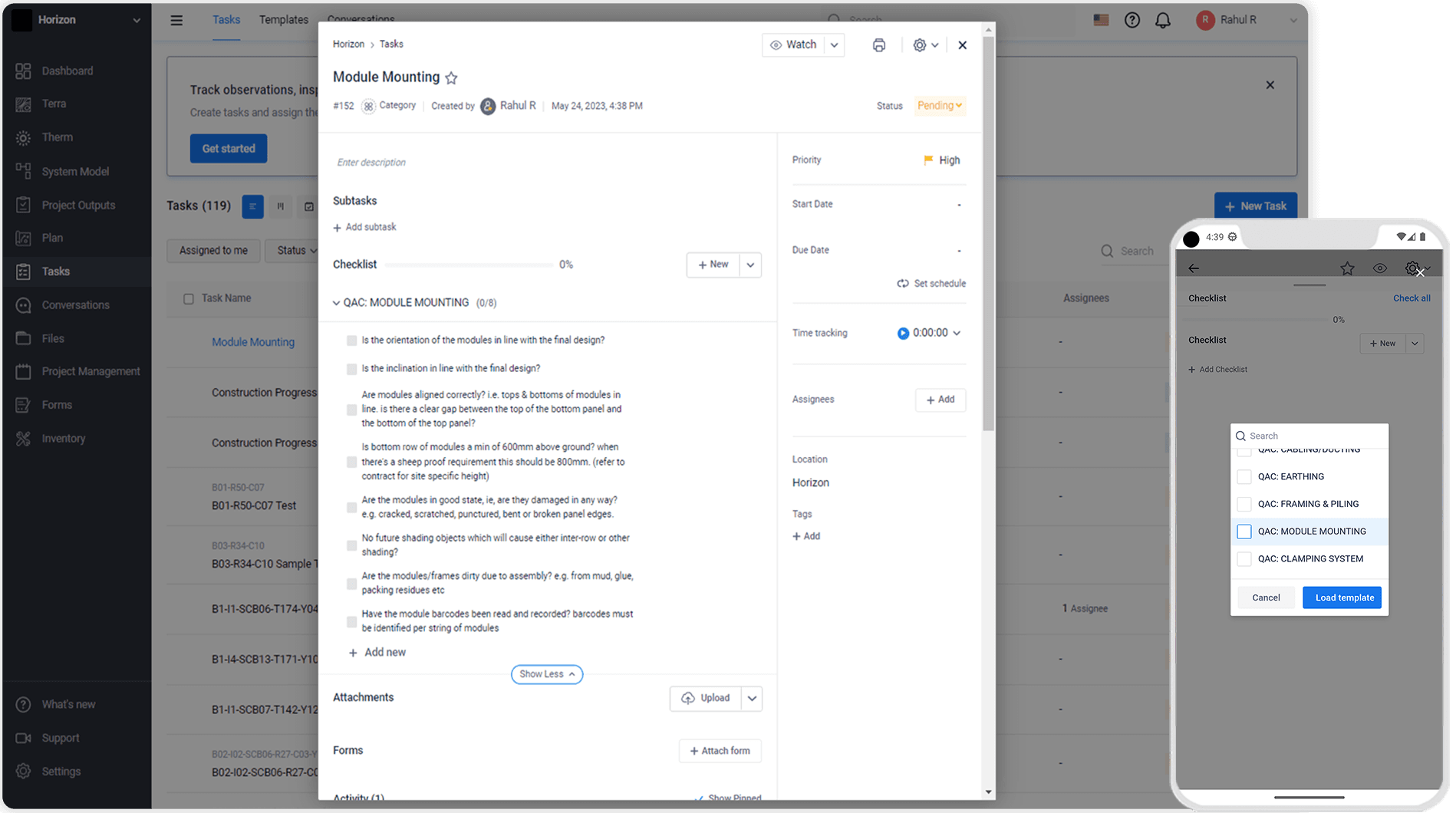
Task: Open the Pending status dropdown
Action: click(939, 106)
